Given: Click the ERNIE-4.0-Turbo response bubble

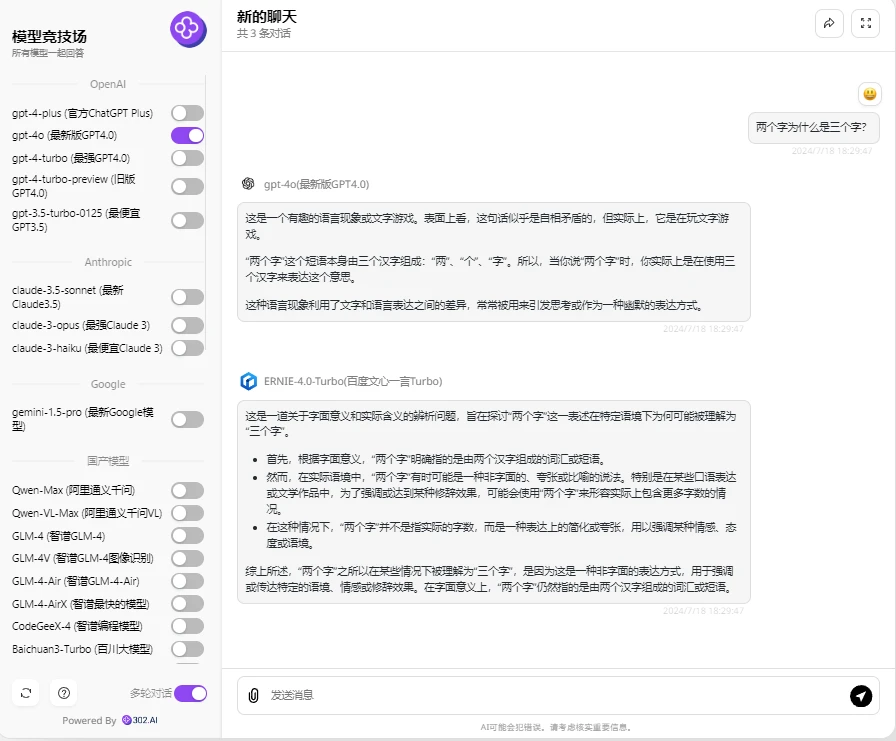Looking at the screenshot, I should click(x=494, y=502).
